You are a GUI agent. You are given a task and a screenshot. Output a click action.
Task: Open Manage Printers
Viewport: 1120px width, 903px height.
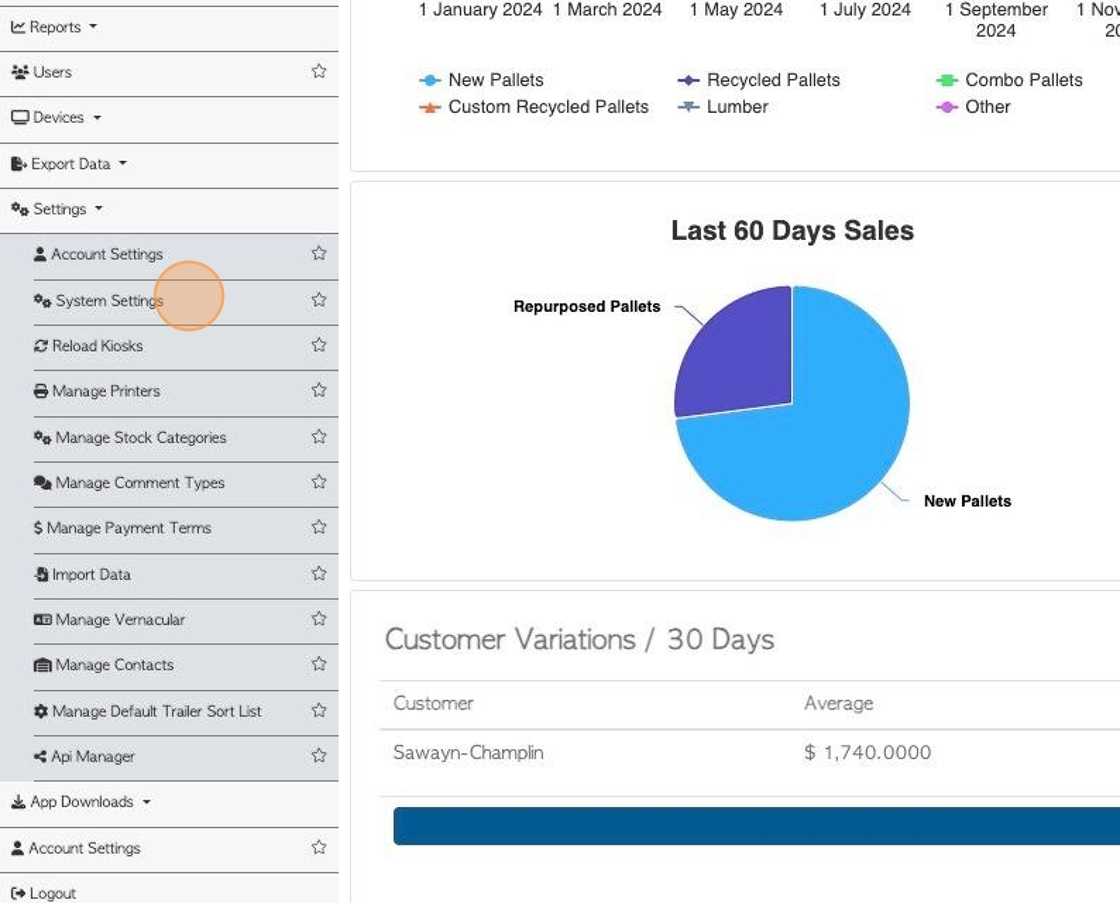pos(106,391)
